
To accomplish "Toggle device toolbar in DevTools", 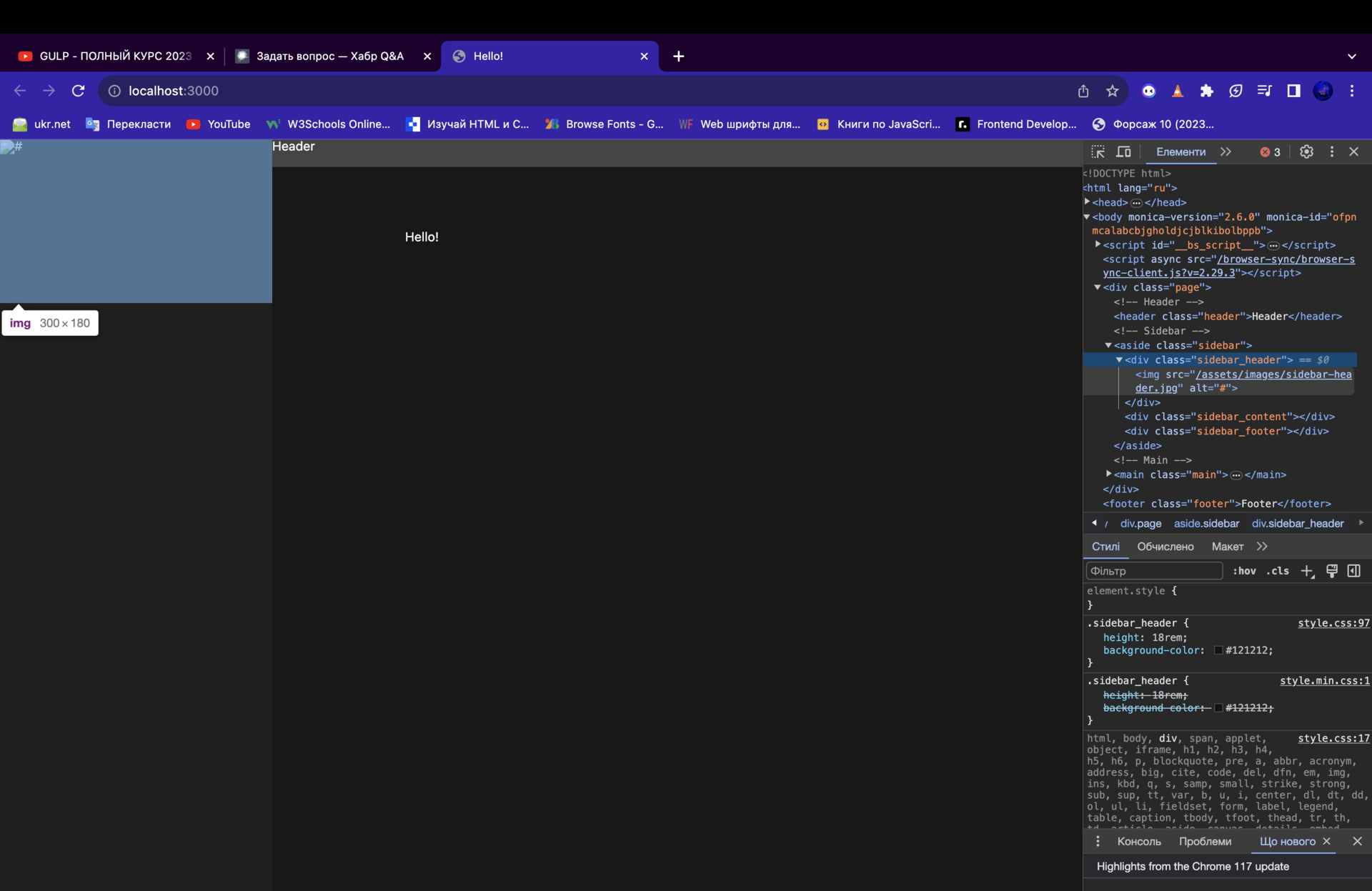I will tap(1123, 151).
